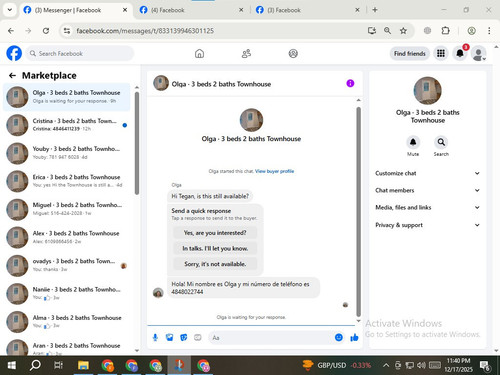Open Alex 3 beds 2 baths conversation
This screenshot has height=375, width=500.
(67, 237)
